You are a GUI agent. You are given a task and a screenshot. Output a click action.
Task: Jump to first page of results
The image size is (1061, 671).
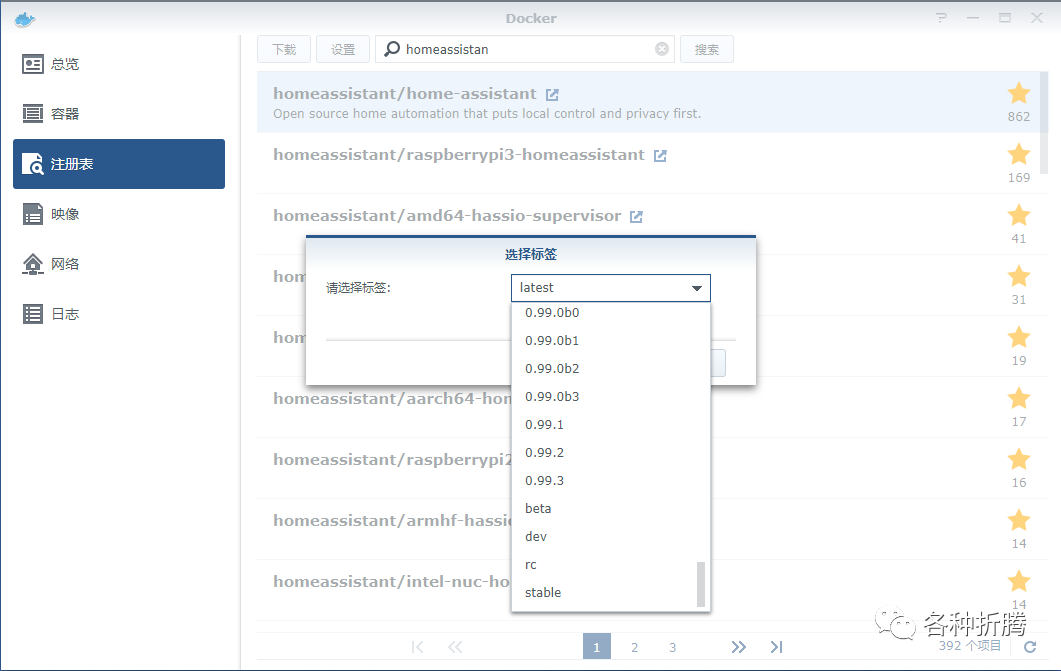click(417, 647)
